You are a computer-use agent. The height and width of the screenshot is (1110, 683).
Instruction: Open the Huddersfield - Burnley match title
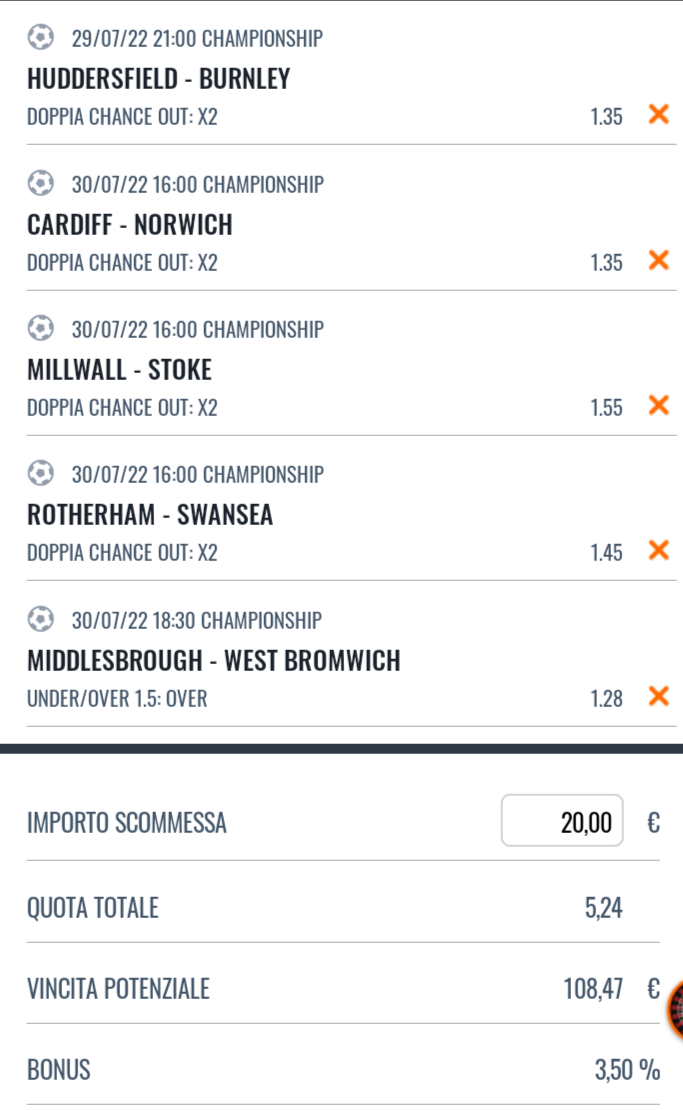(x=159, y=79)
